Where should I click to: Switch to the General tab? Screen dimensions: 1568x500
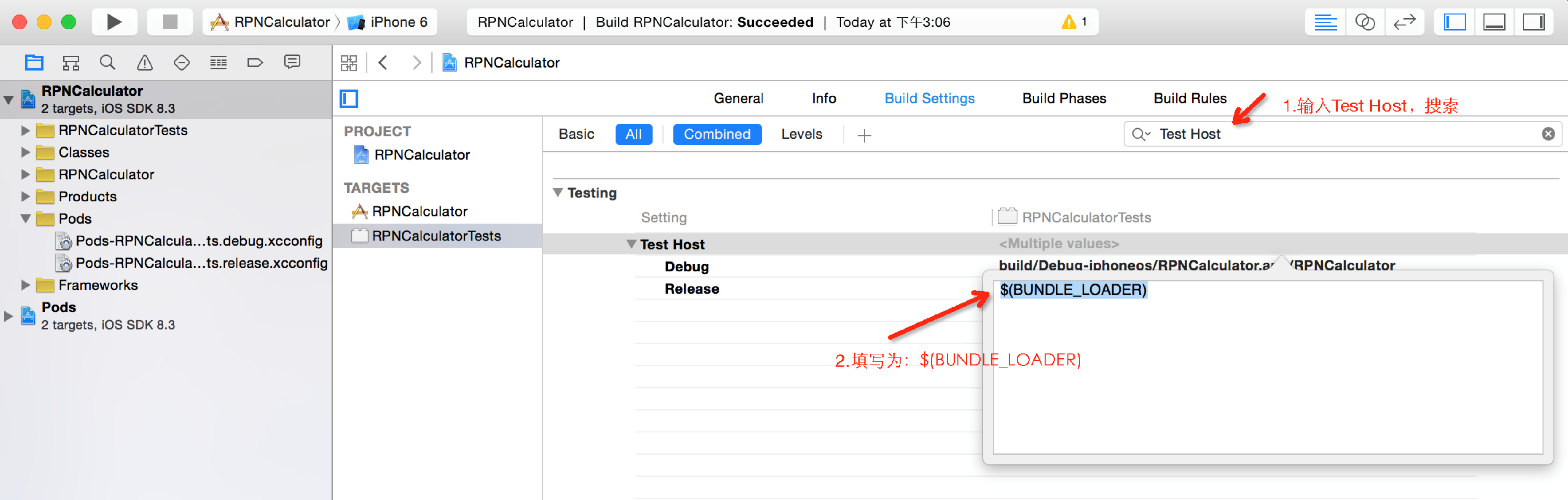738,99
